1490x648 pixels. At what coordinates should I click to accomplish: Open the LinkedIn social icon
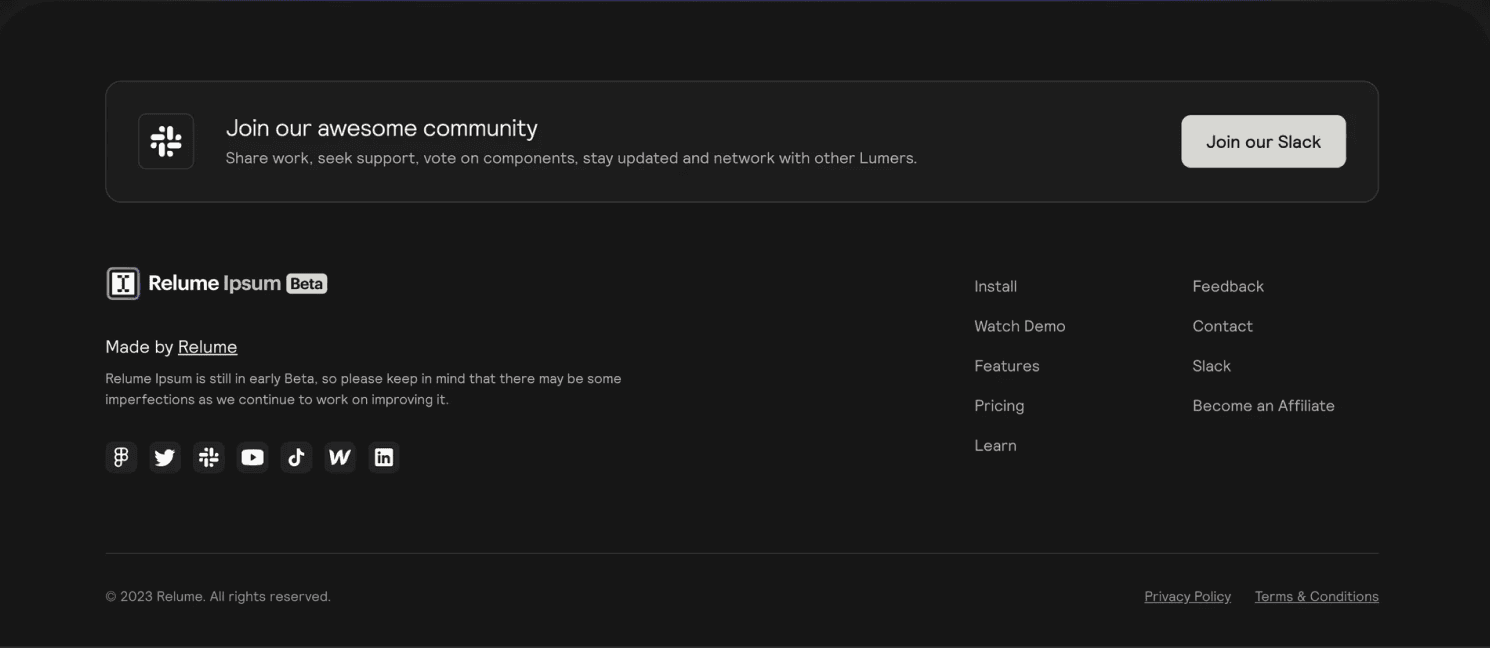click(384, 457)
